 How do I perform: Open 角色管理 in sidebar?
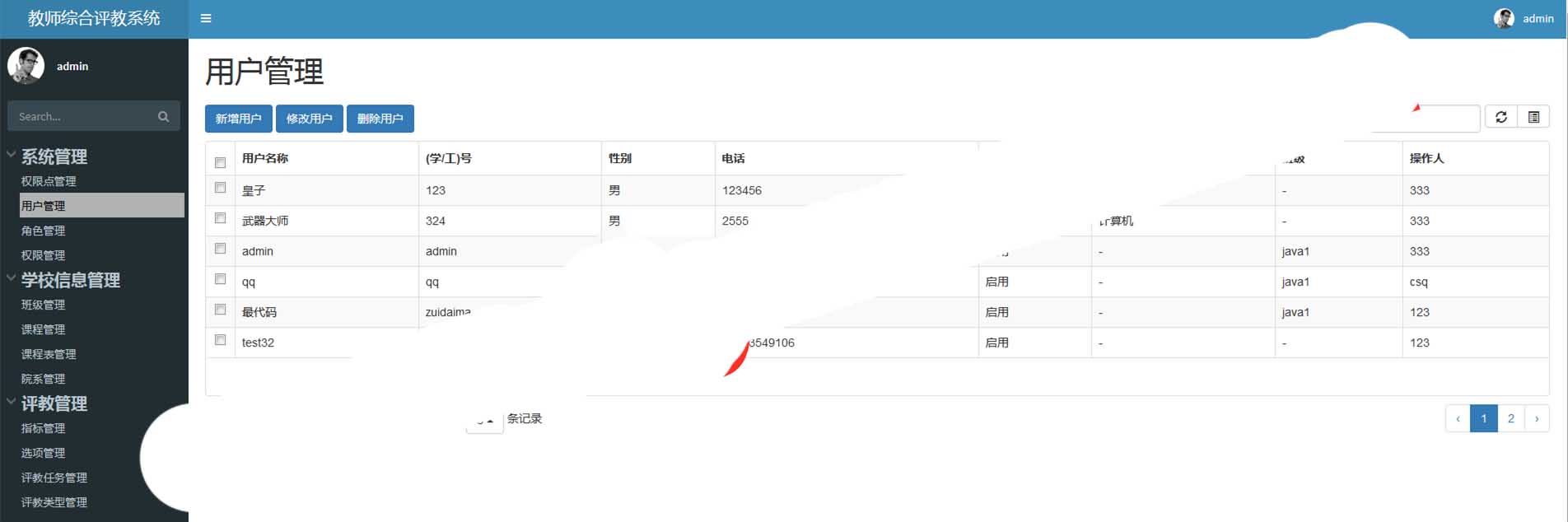click(43, 231)
